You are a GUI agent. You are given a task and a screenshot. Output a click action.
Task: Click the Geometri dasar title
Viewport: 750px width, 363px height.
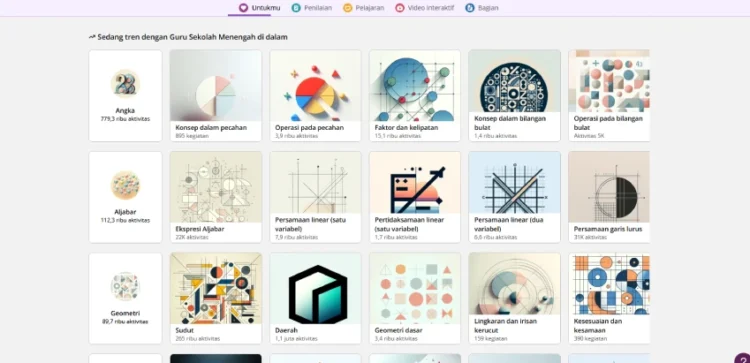(x=398, y=330)
